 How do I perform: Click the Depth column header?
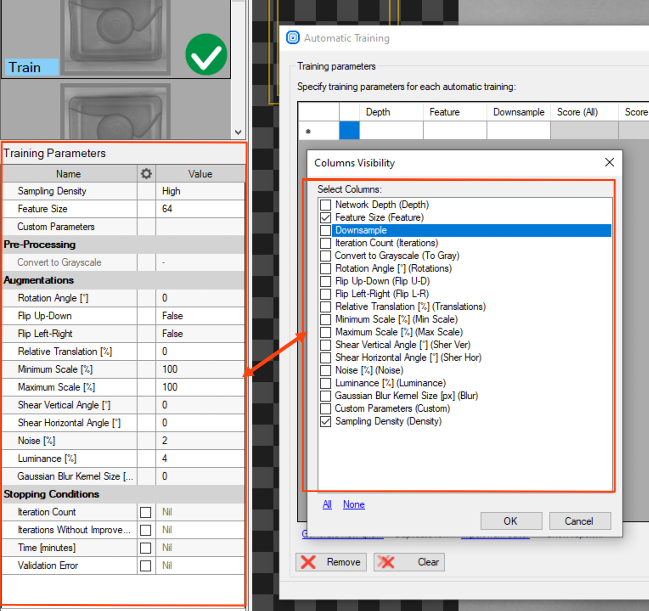tap(378, 112)
